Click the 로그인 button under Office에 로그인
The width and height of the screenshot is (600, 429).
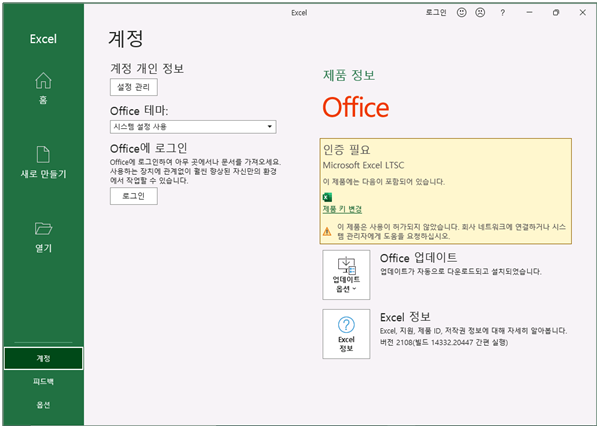point(134,196)
